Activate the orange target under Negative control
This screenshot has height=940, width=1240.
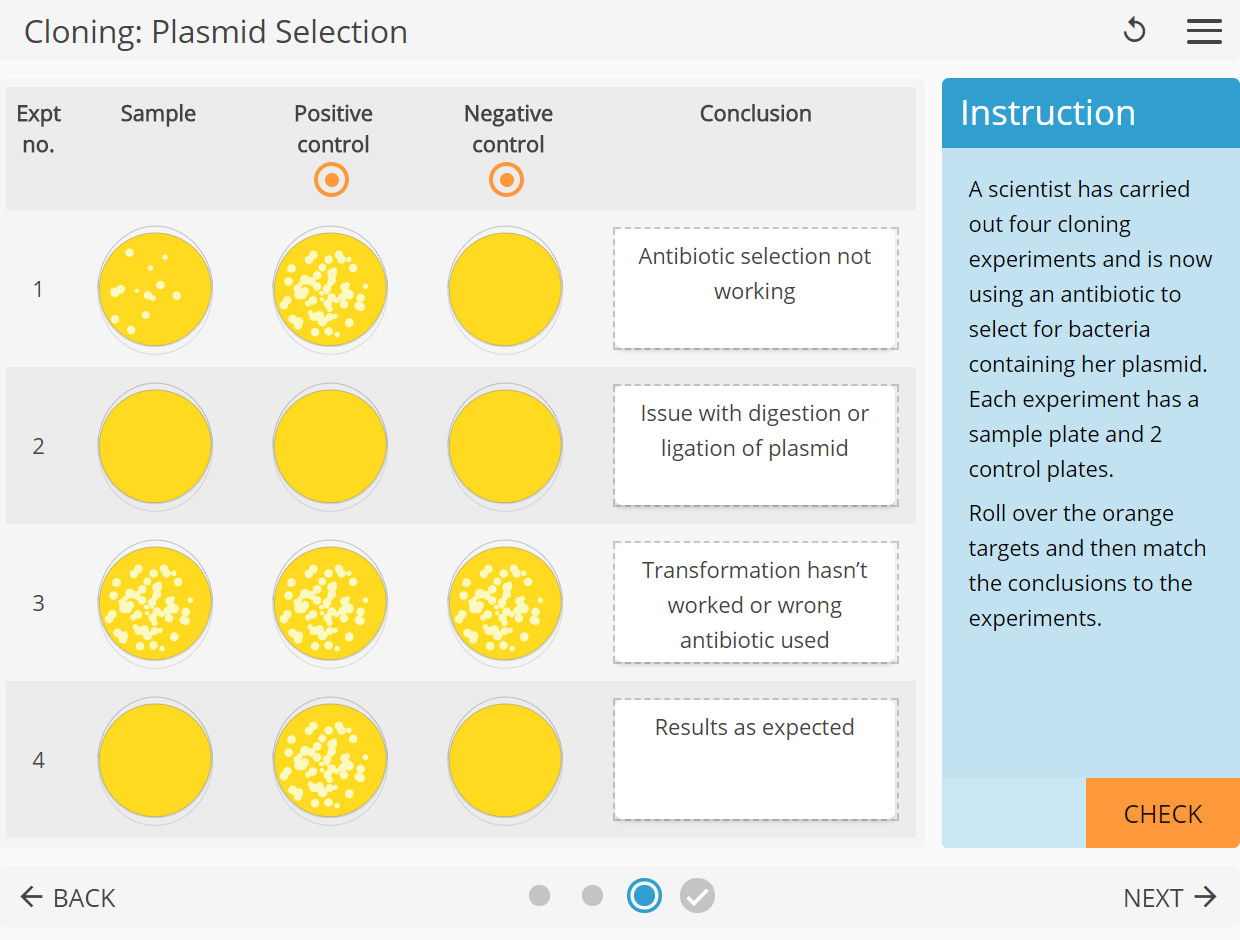[506, 180]
